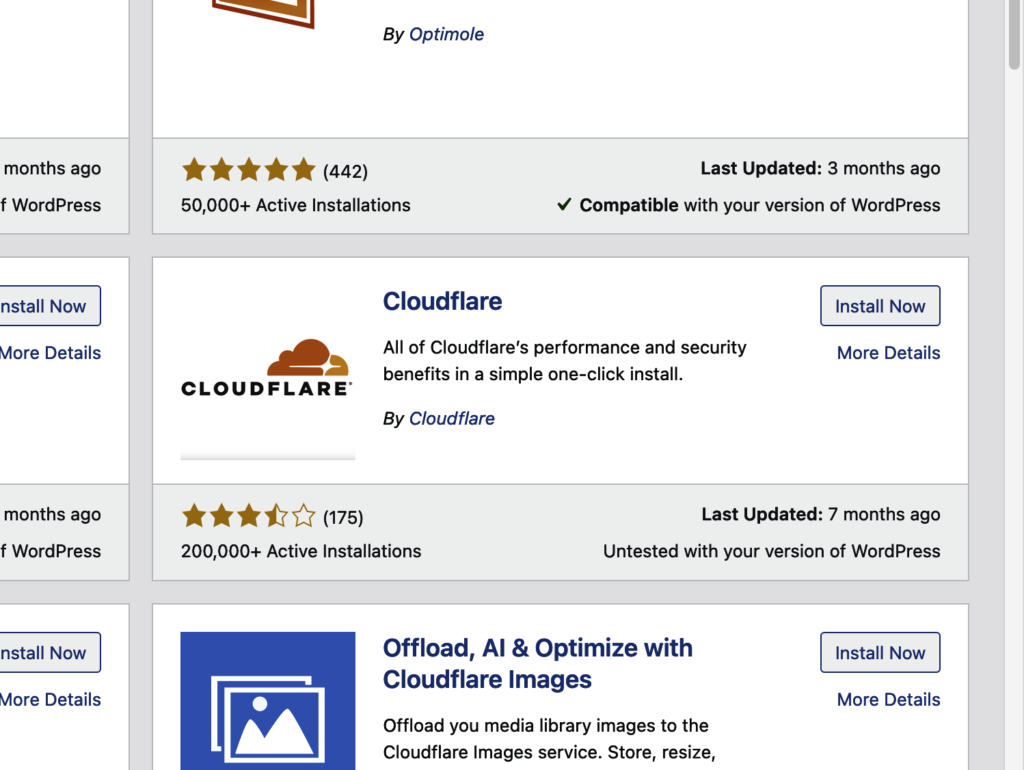Click the Compatible checkmark icon

[x=564, y=205]
